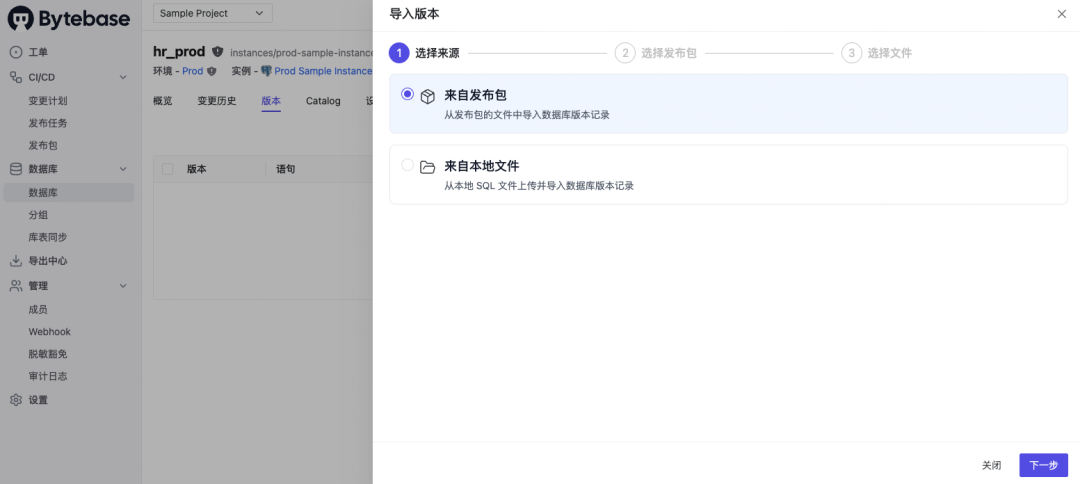Click the 导出中心 download icon
Screen dimensions: 1080x484
16,261
